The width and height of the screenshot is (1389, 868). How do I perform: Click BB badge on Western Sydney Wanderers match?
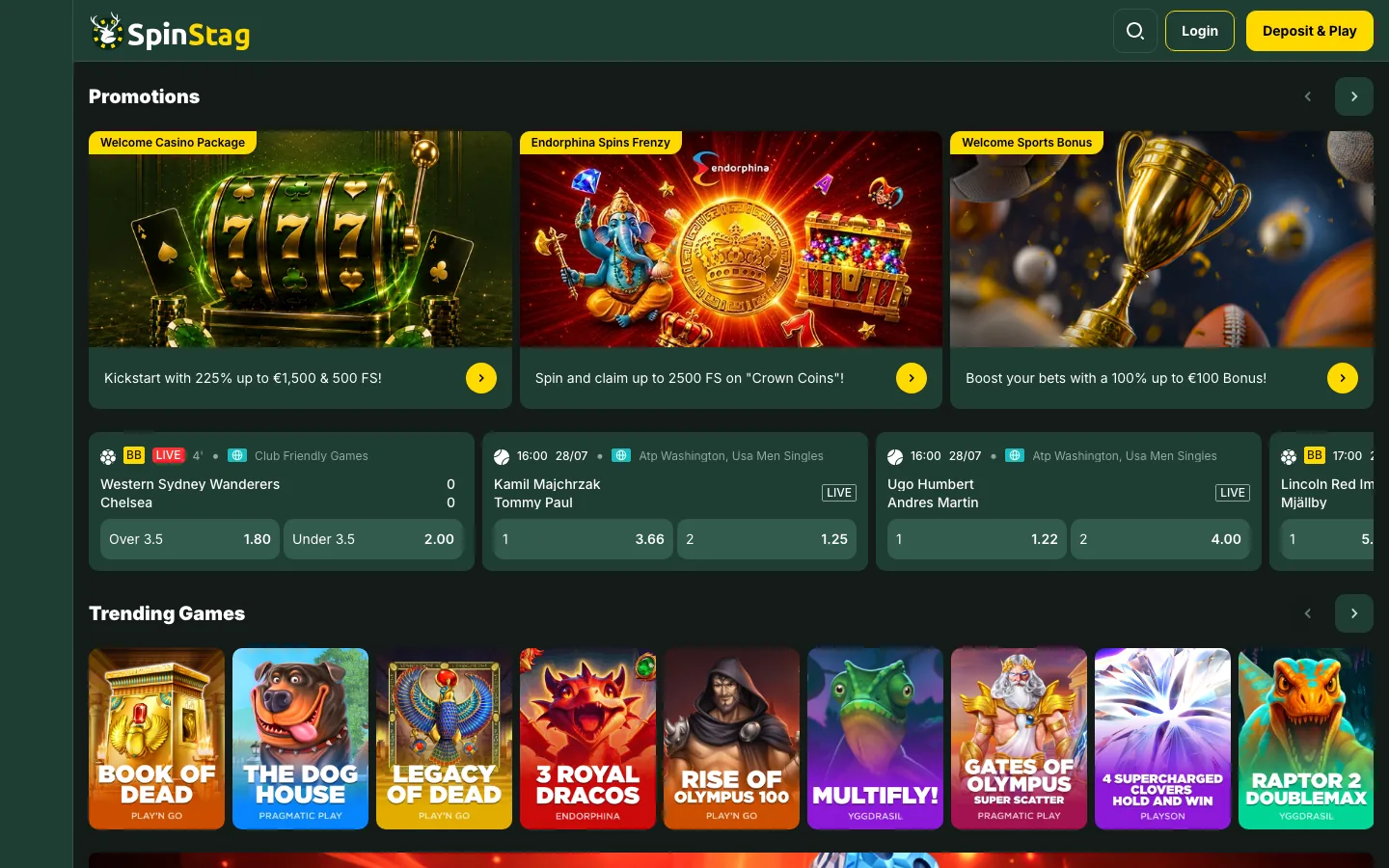point(134,455)
